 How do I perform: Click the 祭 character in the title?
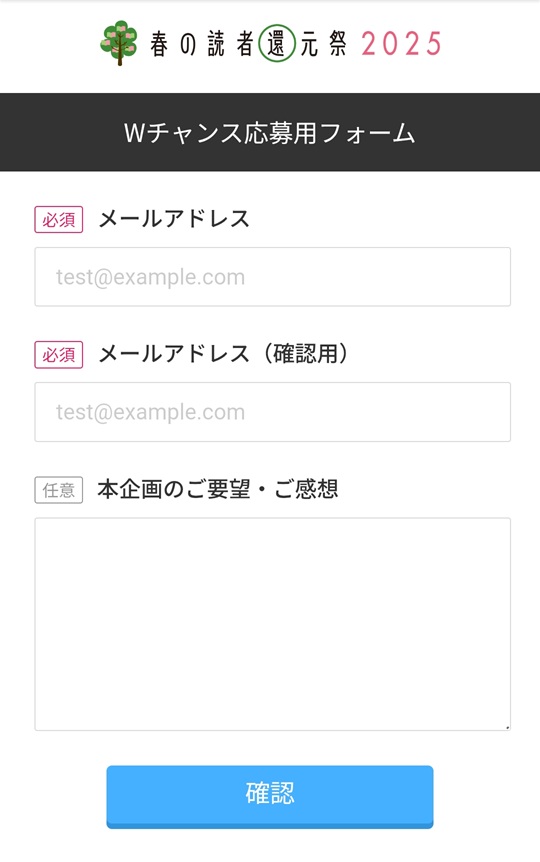tap(338, 43)
